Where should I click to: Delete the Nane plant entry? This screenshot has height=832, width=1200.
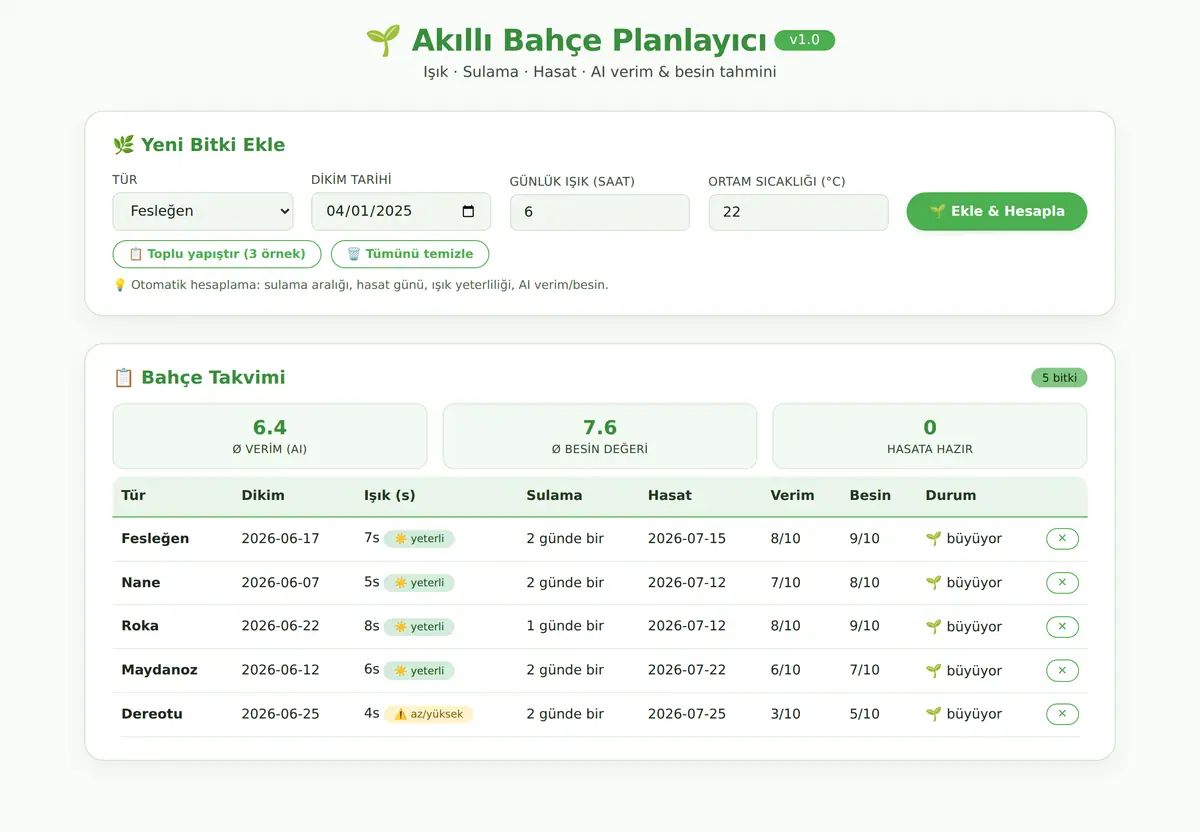pyautogui.click(x=1062, y=583)
